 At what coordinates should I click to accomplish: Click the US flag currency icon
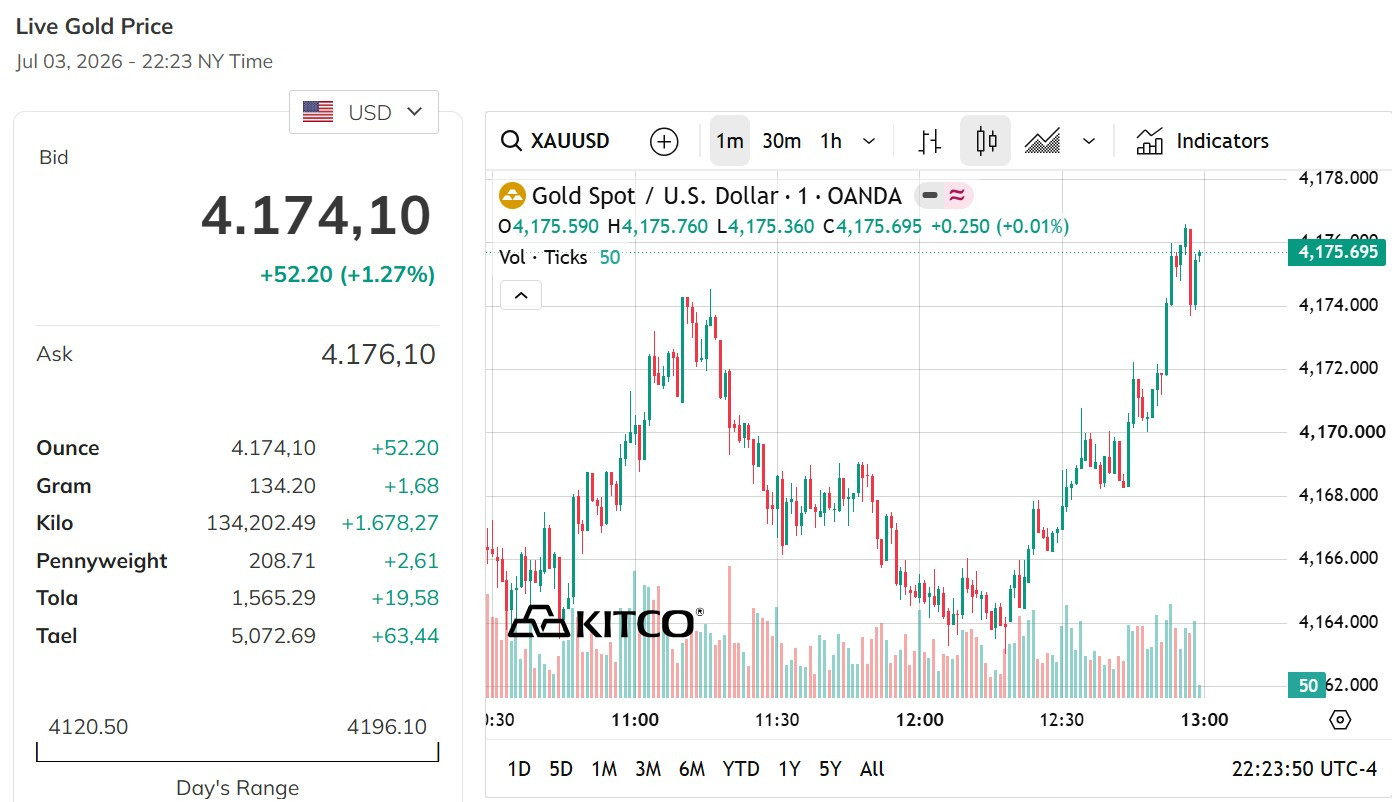318,112
